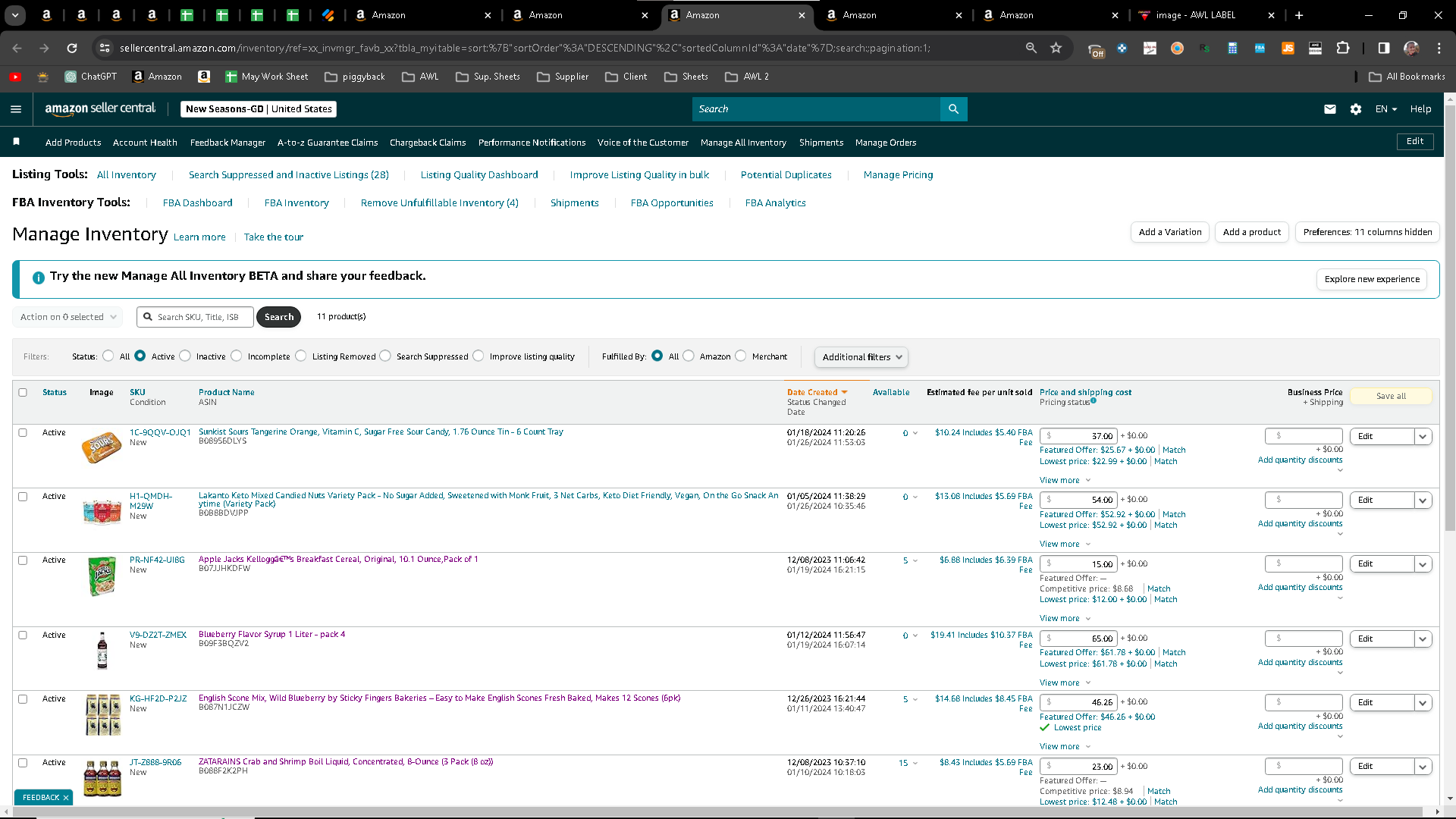Expand Edit dropdown arrow for Sunkist Sours row
The width and height of the screenshot is (1456, 819).
click(x=1423, y=436)
